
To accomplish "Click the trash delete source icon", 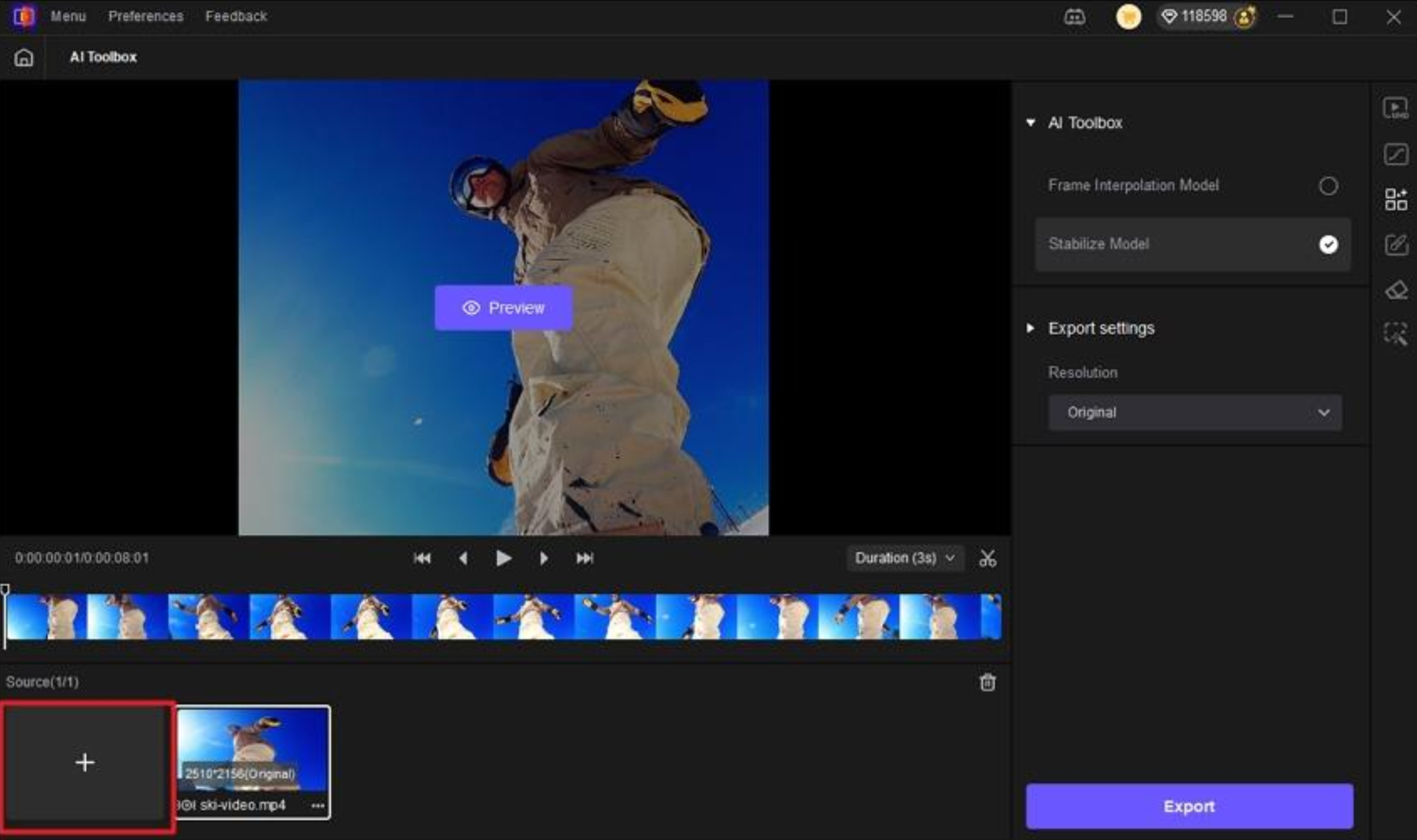I will click(987, 682).
